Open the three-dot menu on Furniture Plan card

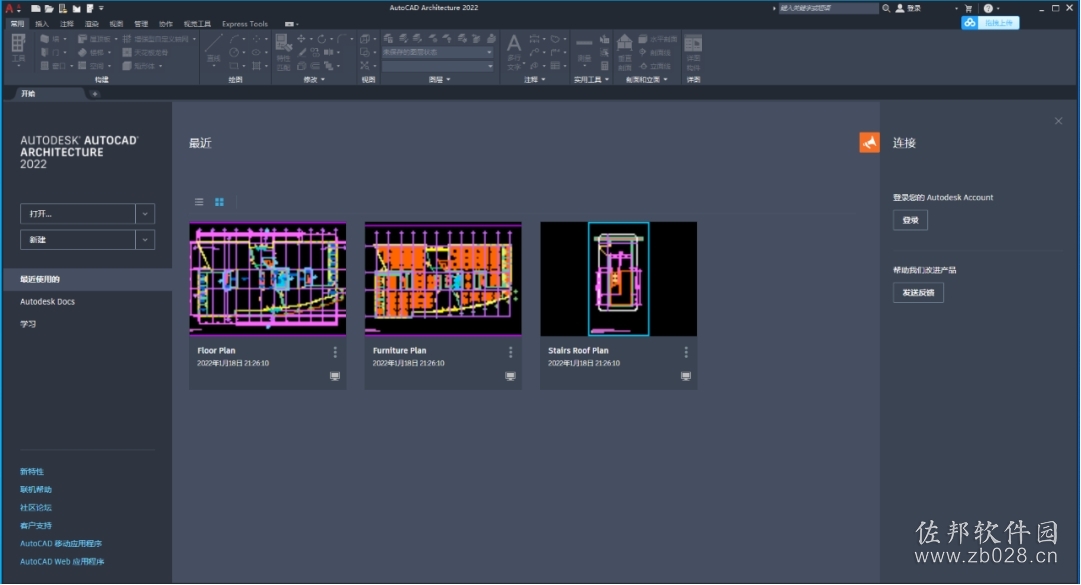[510, 352]
